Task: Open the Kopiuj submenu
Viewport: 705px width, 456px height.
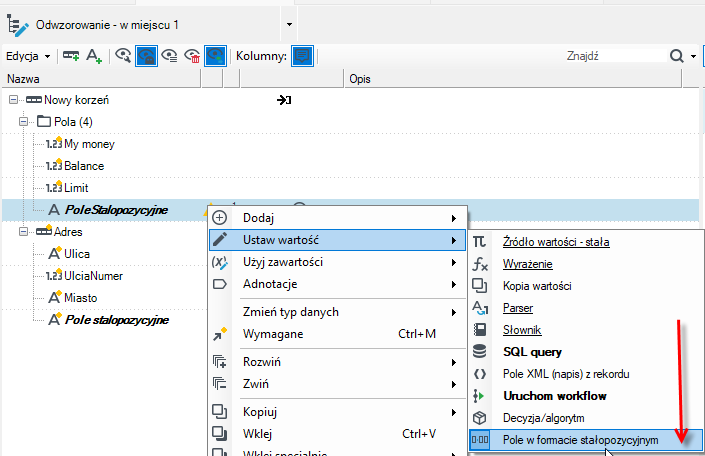Action: click(x=338, y=412)
